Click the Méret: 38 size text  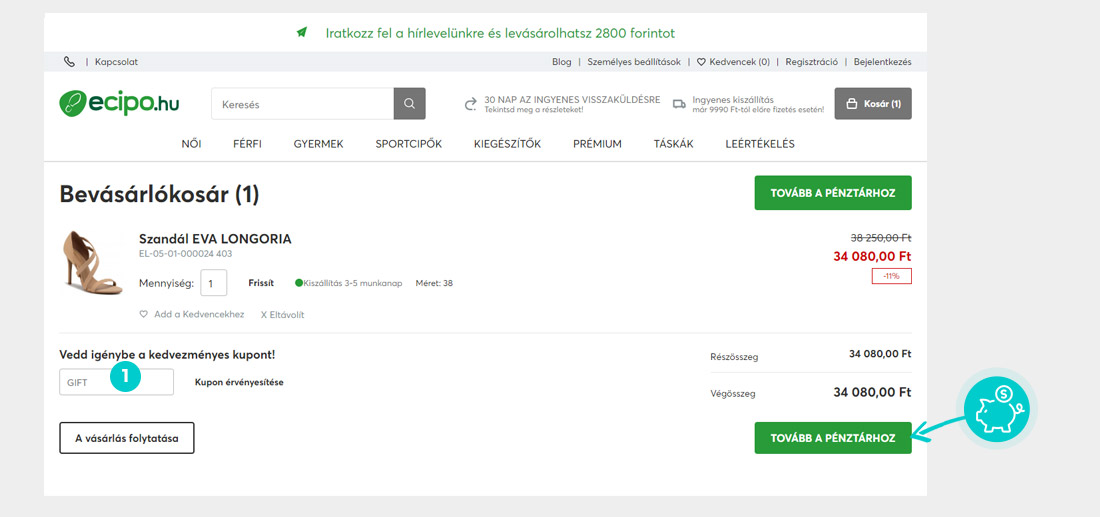click(434, 283)
